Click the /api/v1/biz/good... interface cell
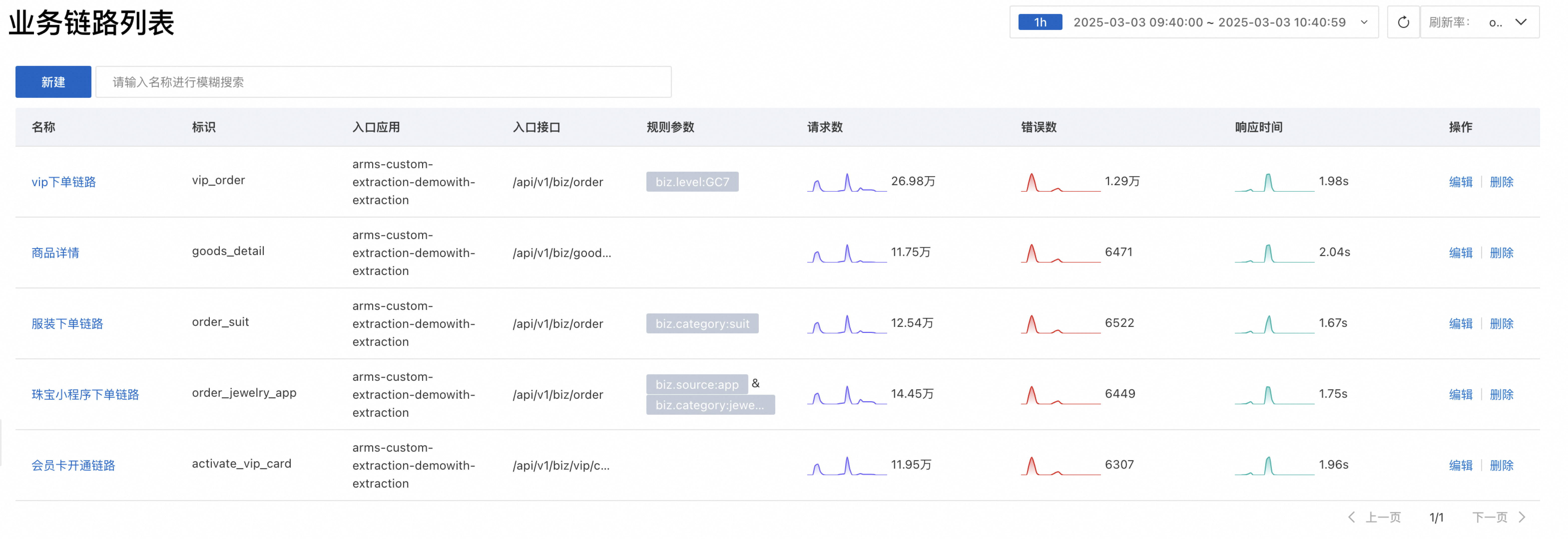 pyautogui.click(x=562, y=253)
